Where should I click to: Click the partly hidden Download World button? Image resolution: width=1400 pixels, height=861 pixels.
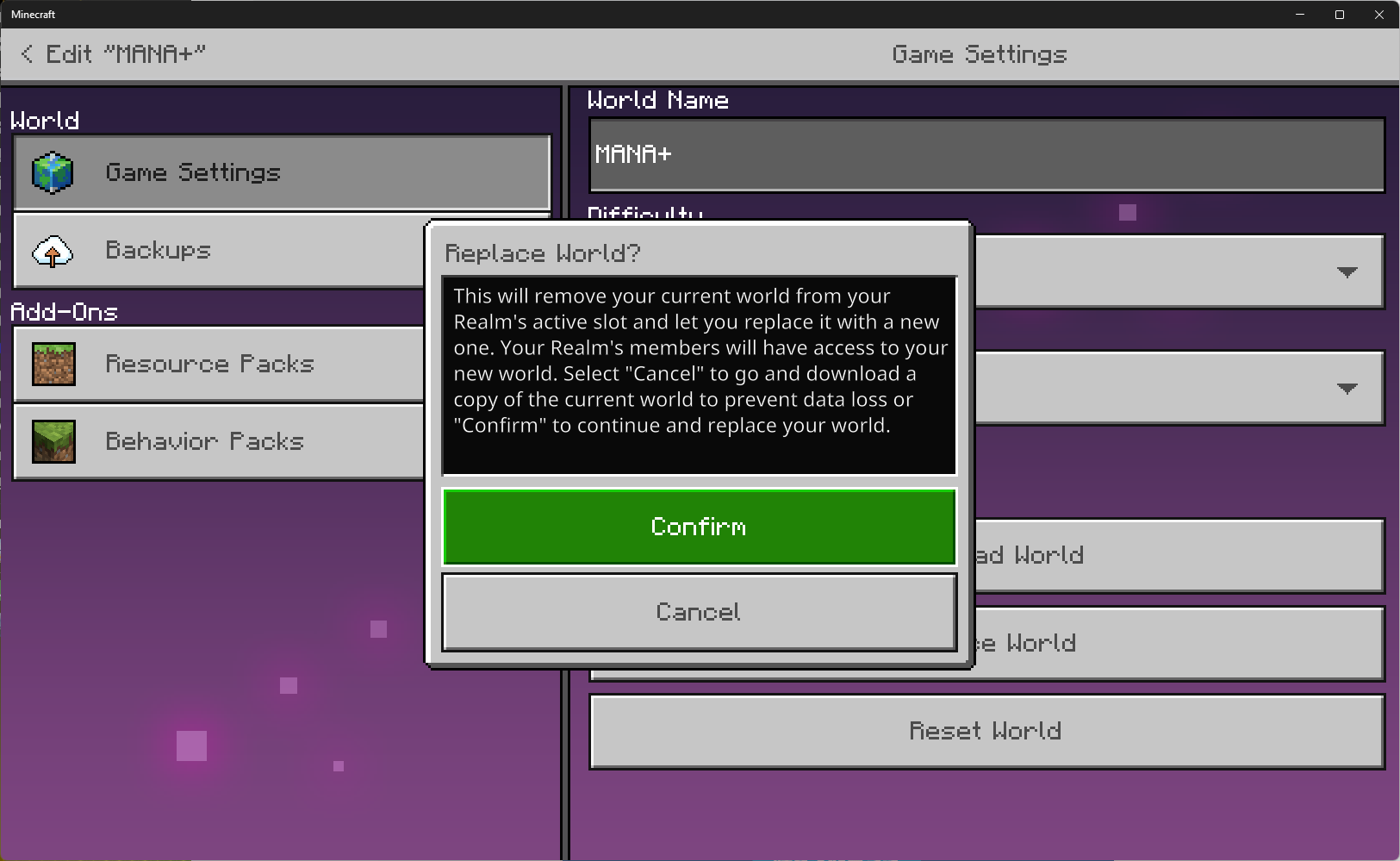point(1179,555)
